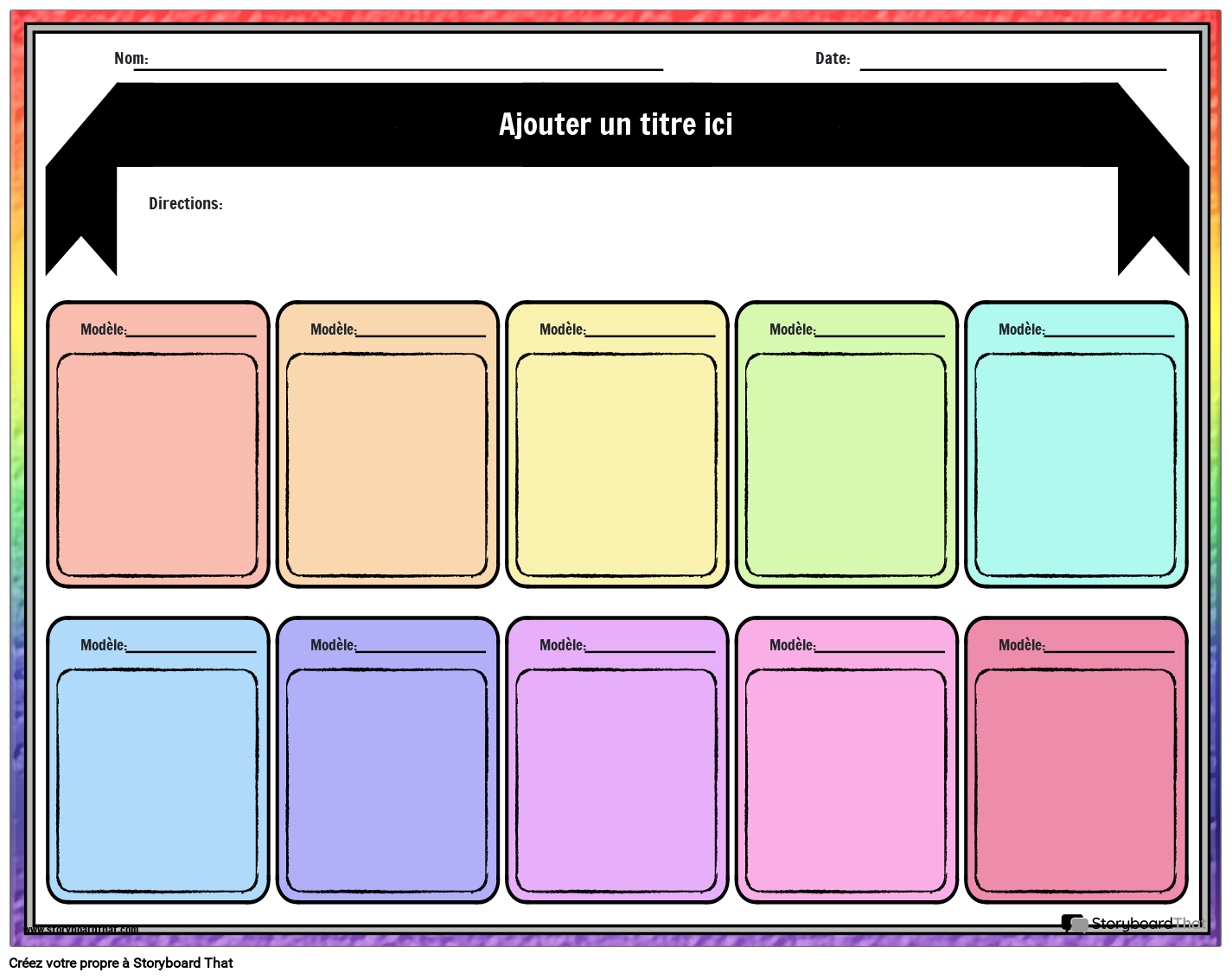Select the large box inside the aqua card
1232x979 pixels.
tap(1076, 465)
